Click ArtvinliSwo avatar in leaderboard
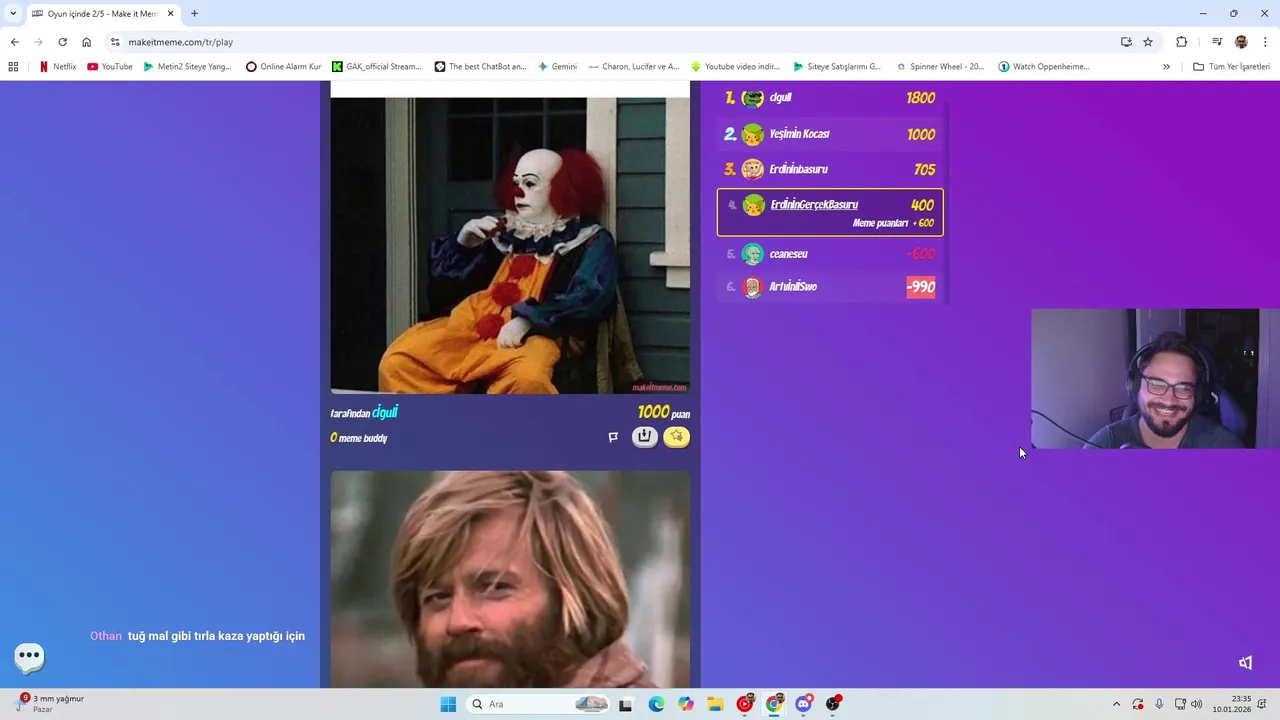1280x720 pixels. 753,287
